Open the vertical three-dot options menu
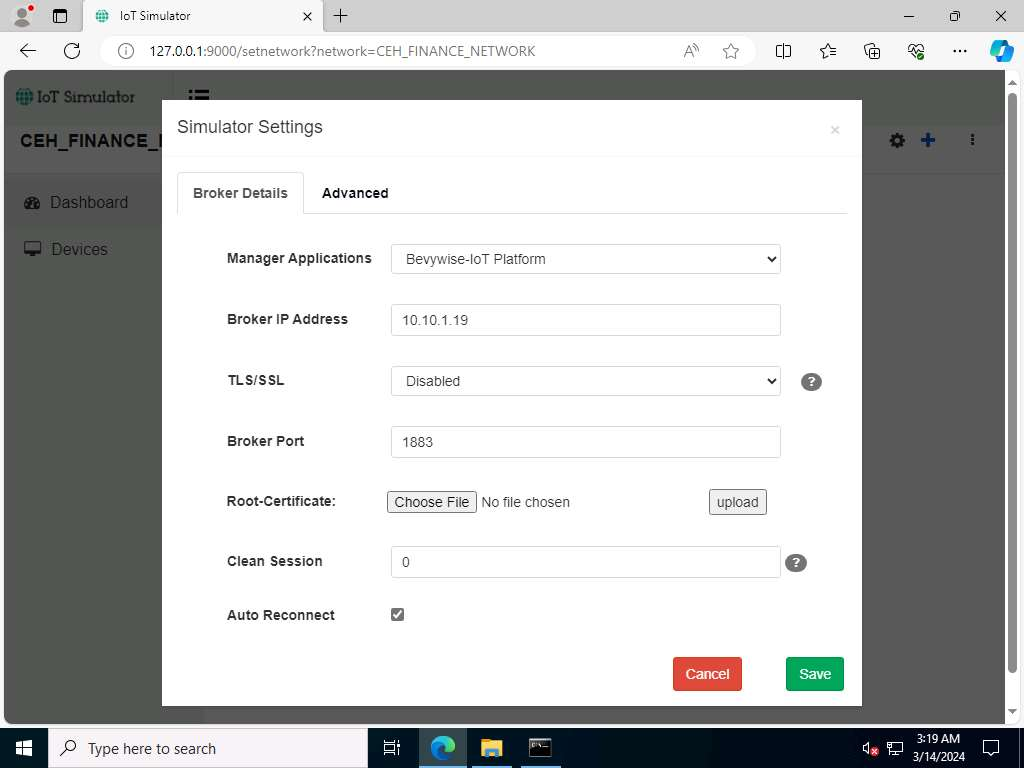 pos(972,140)
